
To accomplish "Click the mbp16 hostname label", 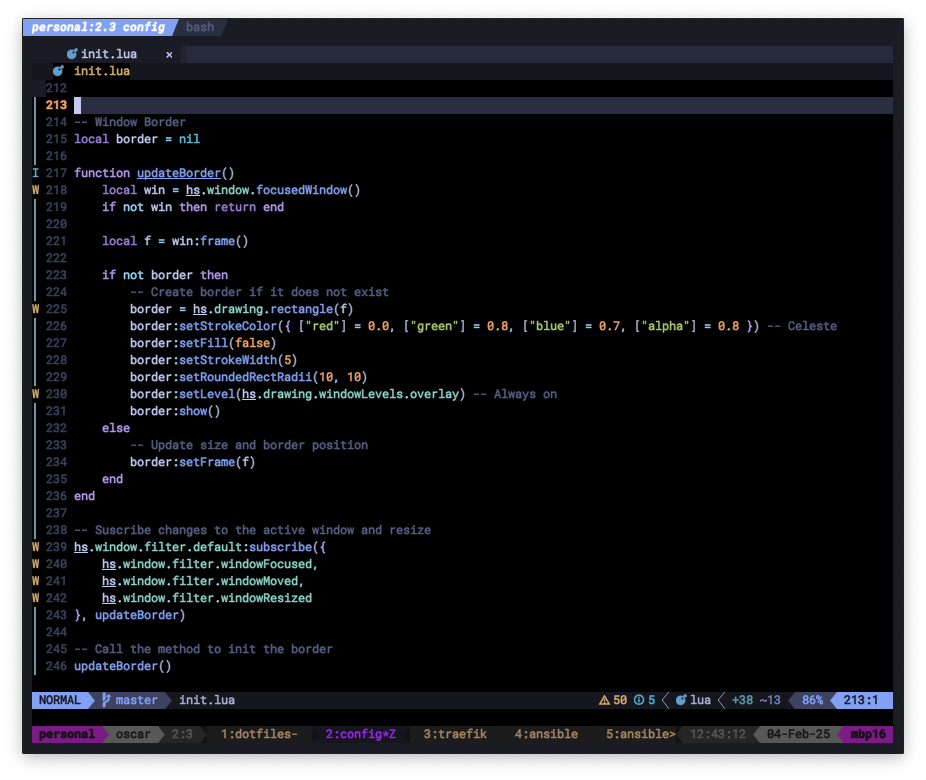I will (x=868, y=735).
